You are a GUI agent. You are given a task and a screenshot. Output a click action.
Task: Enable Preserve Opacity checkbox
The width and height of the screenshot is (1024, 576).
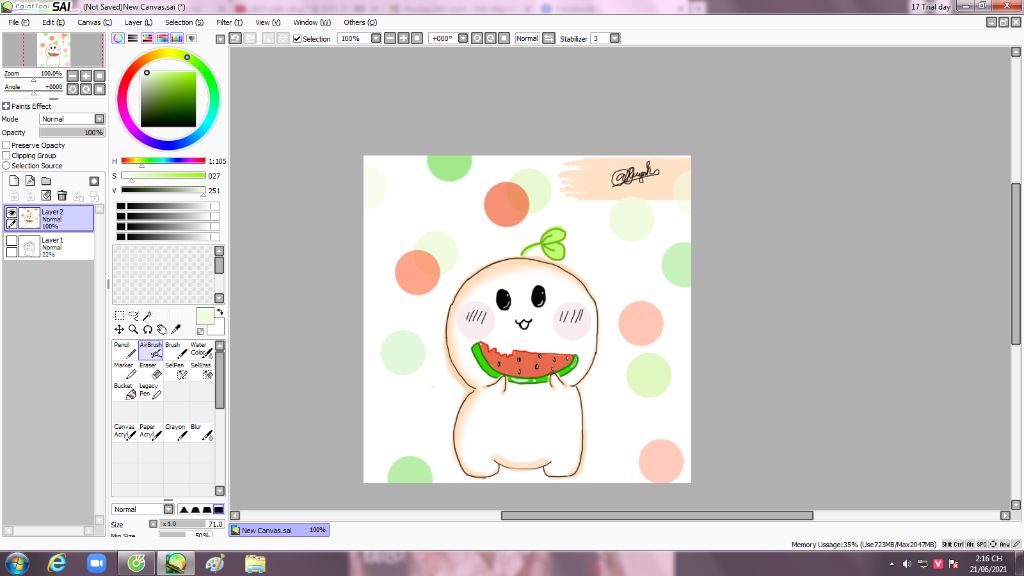[6, 145]
